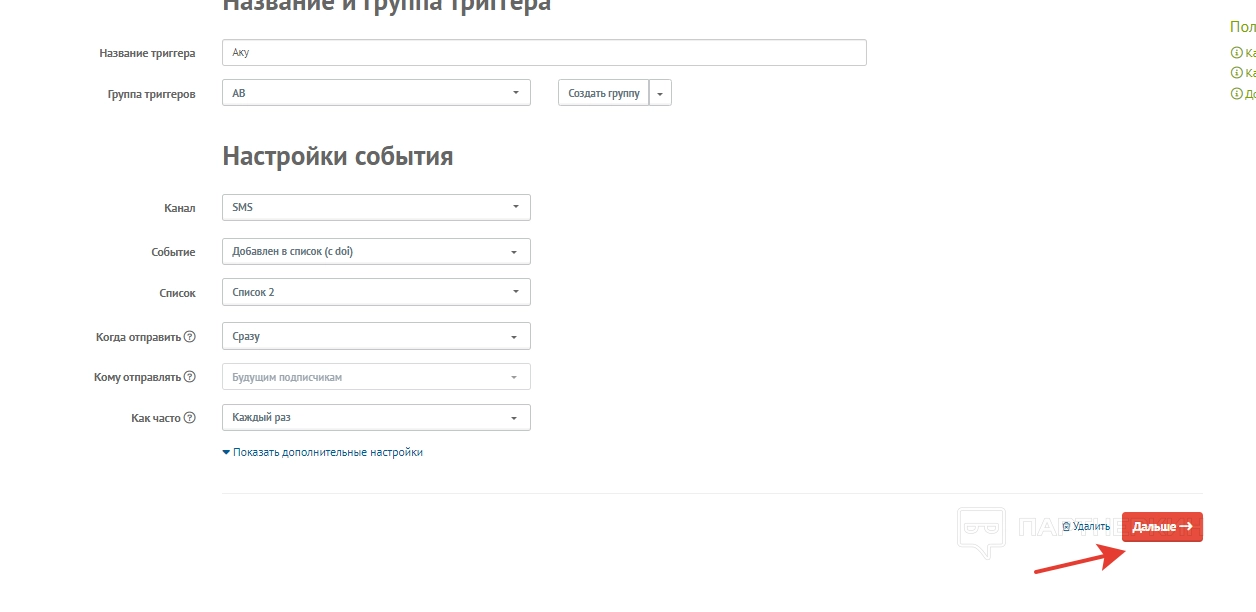Click the 'Создать группу' button
Viewport: 1256px width, 612px height.
coord(603,93)
